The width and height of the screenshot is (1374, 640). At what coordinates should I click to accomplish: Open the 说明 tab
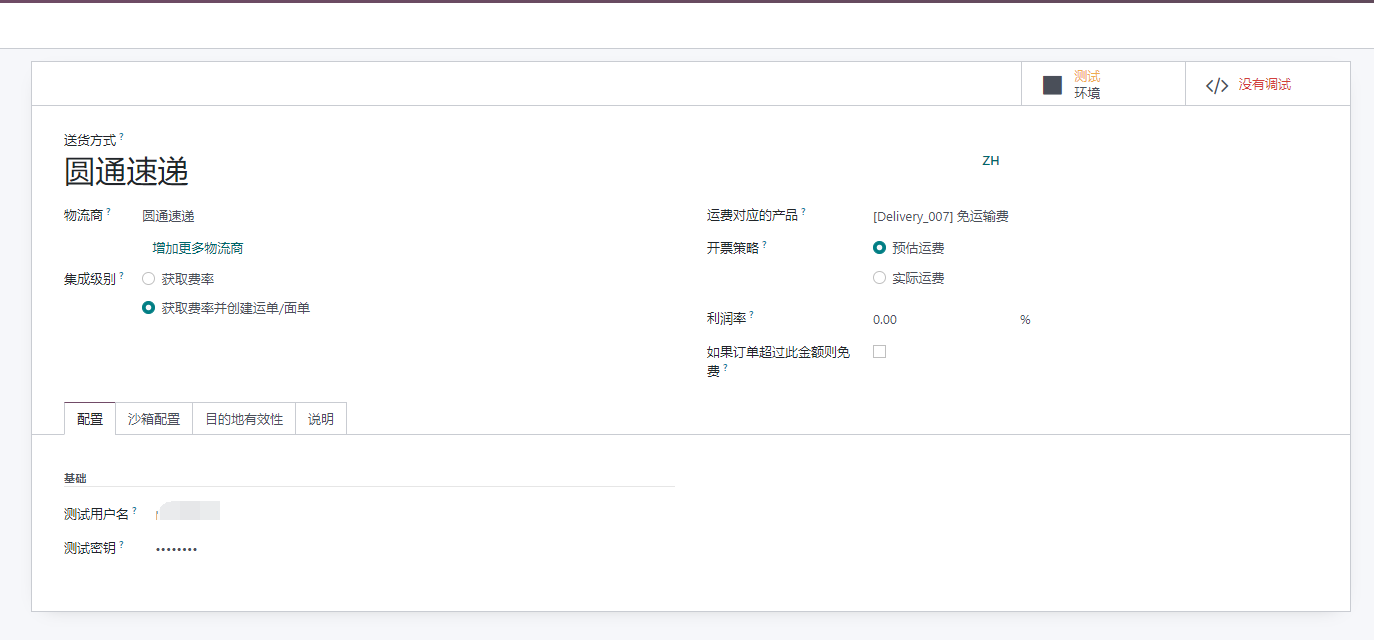(321, 419)
